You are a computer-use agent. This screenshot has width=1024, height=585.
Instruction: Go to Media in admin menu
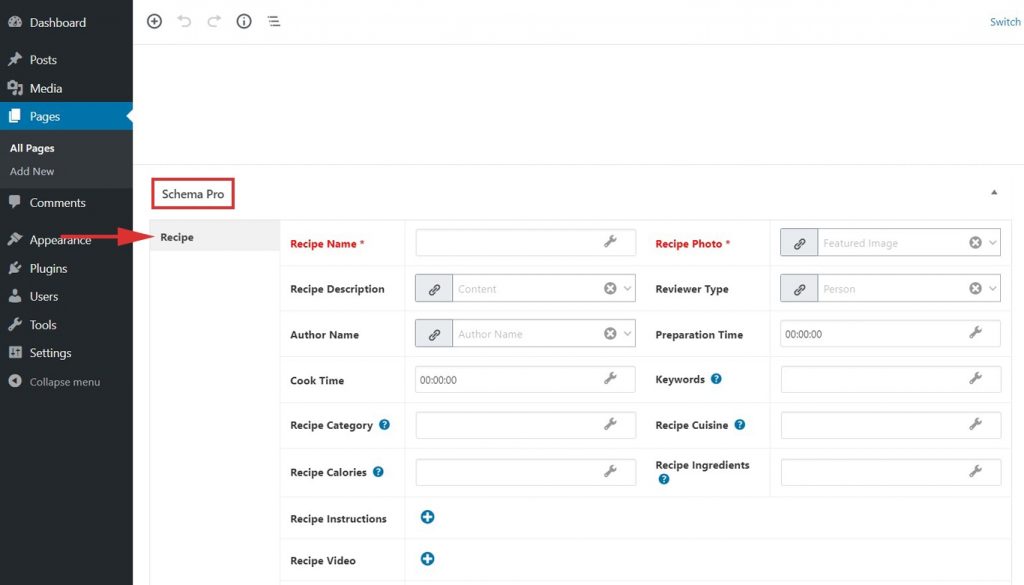pyautogui.click(x=45, y=88)
